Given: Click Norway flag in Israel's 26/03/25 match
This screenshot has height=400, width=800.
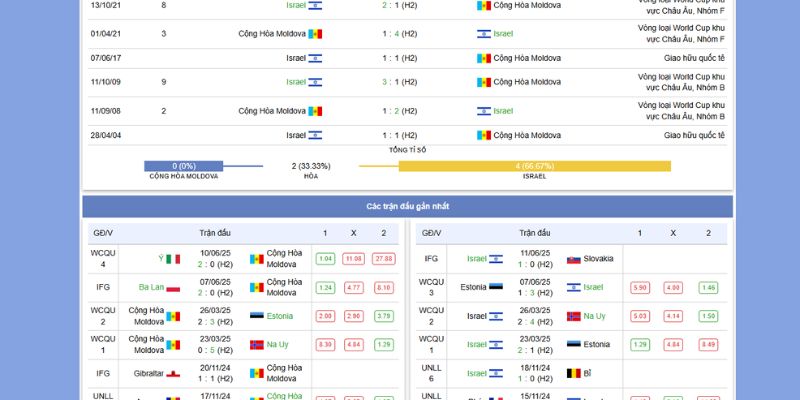Looking at the screenshot, I should click(x=574, y=316).
